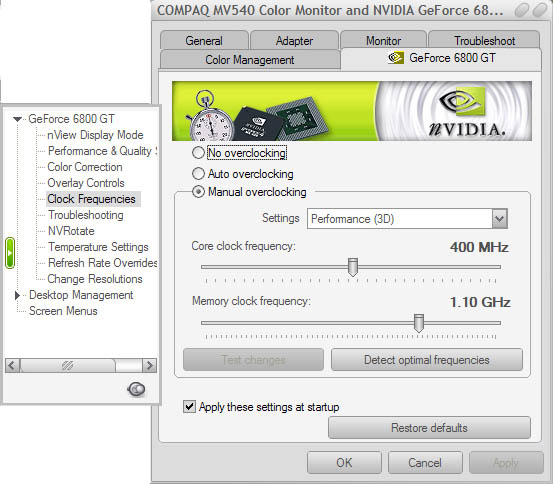Select Color Correction in tree
This screenshot has height=484, width=553.
(x=85, y=167)
